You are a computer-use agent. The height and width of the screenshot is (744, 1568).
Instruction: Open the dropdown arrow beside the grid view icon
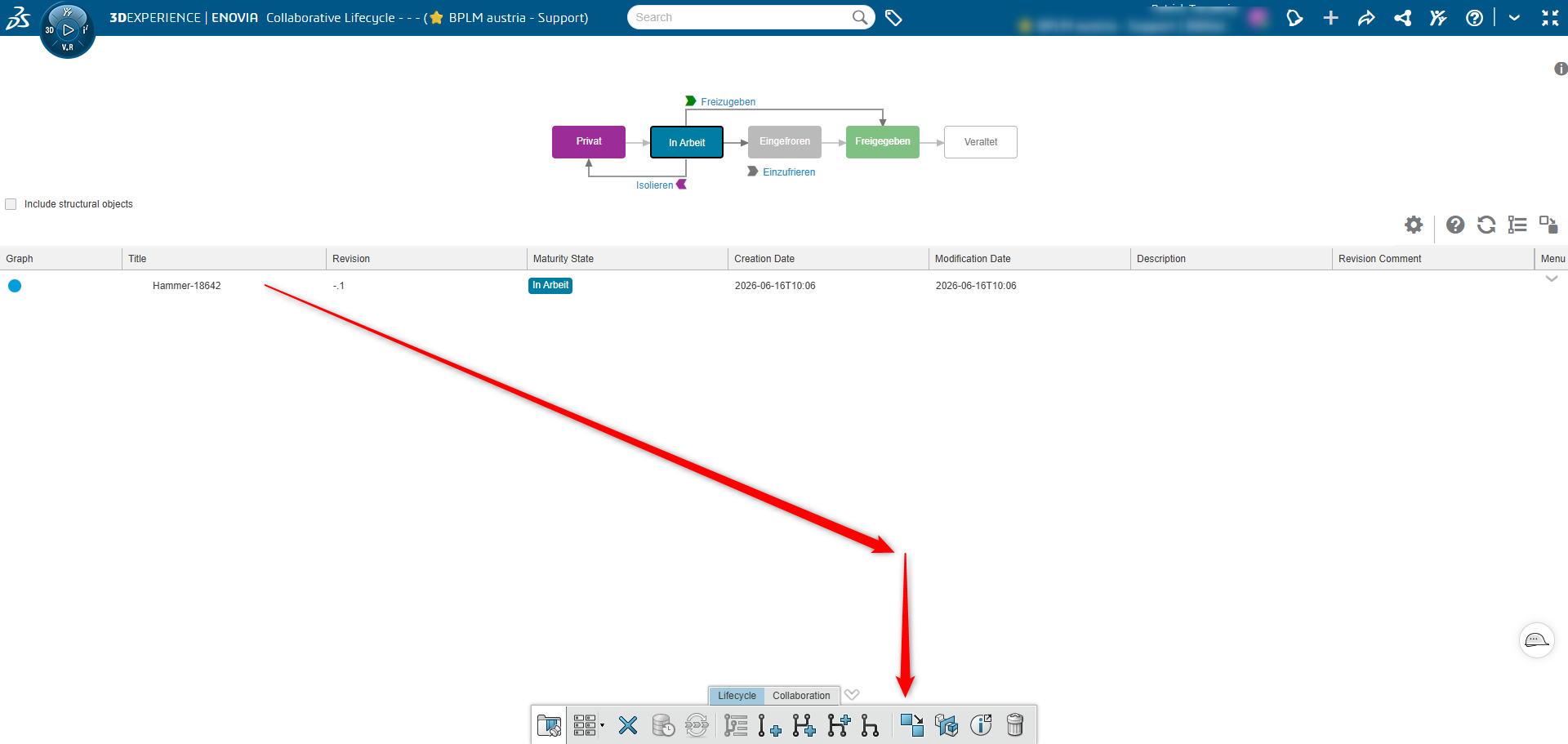(x=602, y=725)
